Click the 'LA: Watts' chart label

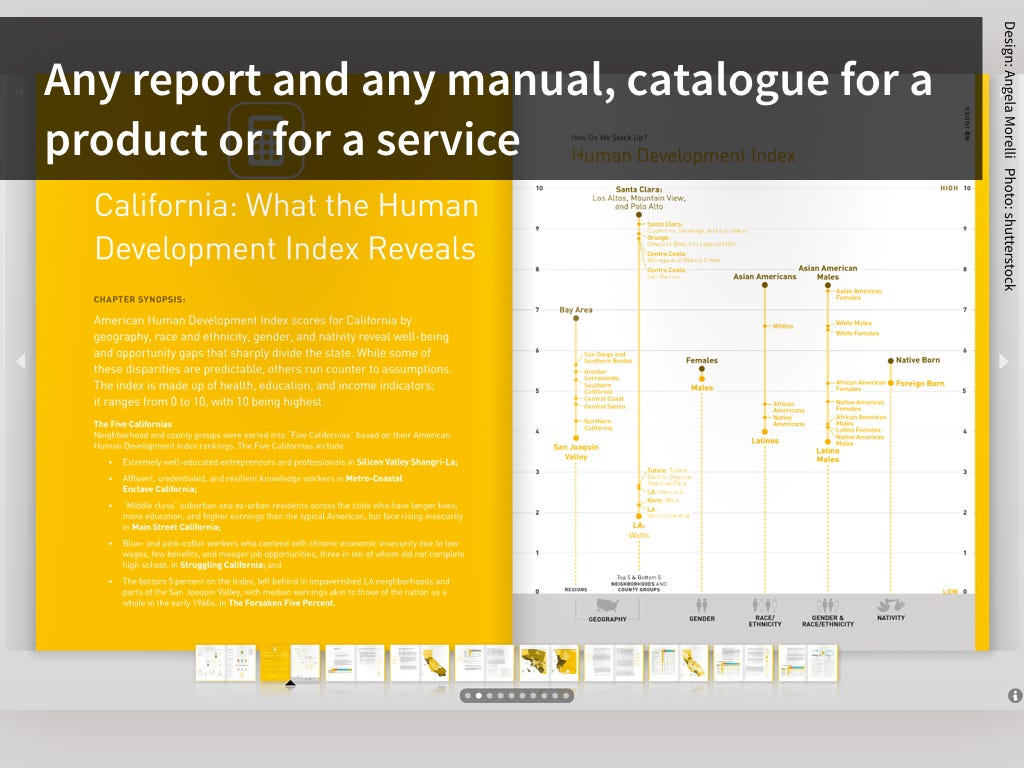(639, 530)
